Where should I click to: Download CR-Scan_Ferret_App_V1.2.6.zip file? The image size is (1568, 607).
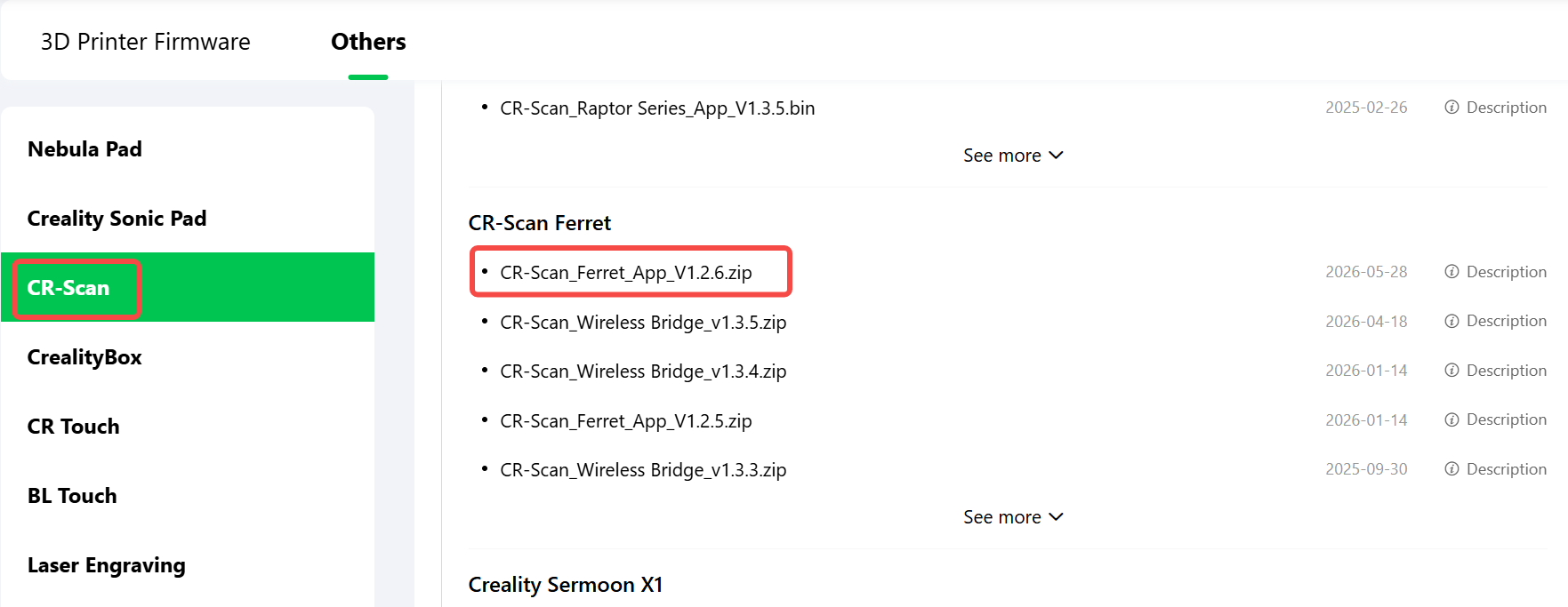click(626, 273)
